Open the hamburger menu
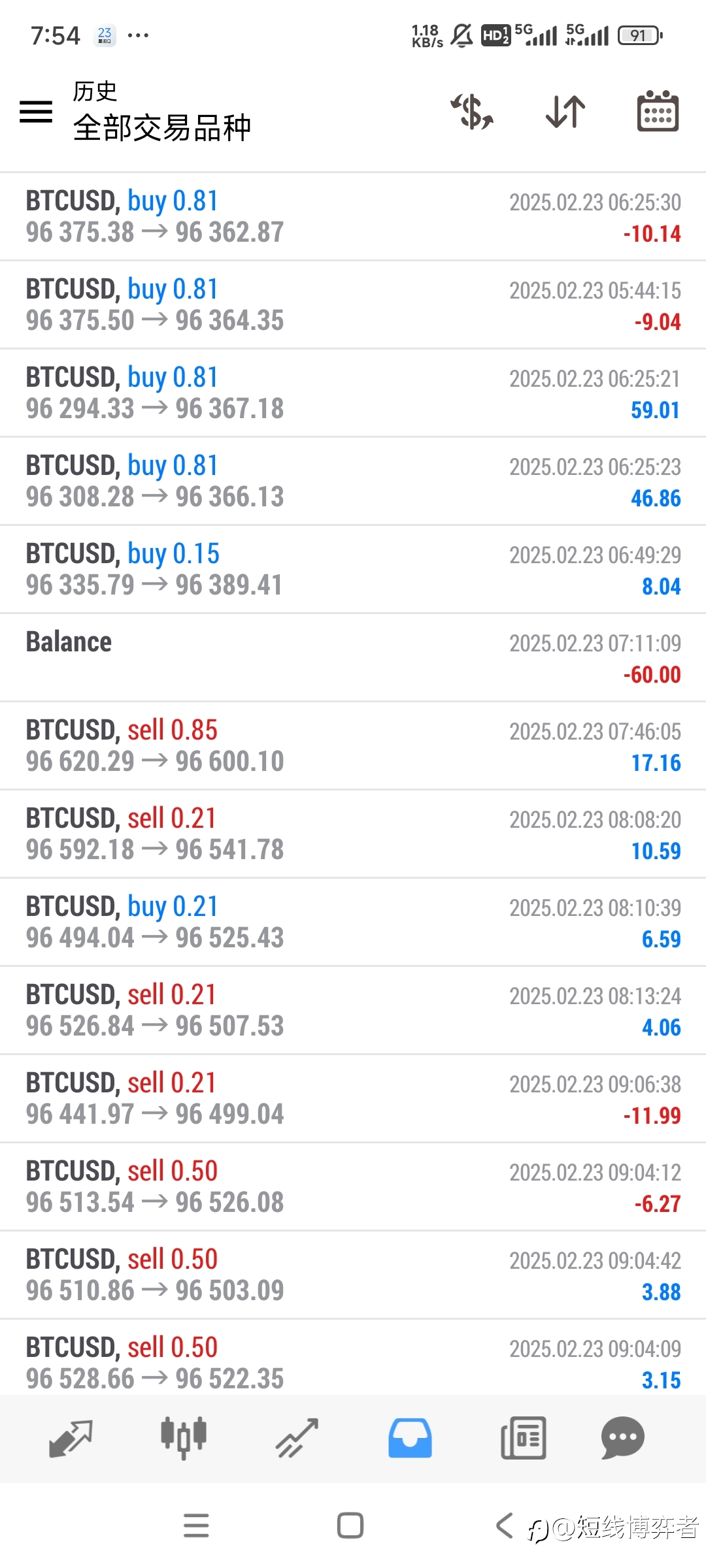The image size is (706, 1568). (x=36, y=112)
